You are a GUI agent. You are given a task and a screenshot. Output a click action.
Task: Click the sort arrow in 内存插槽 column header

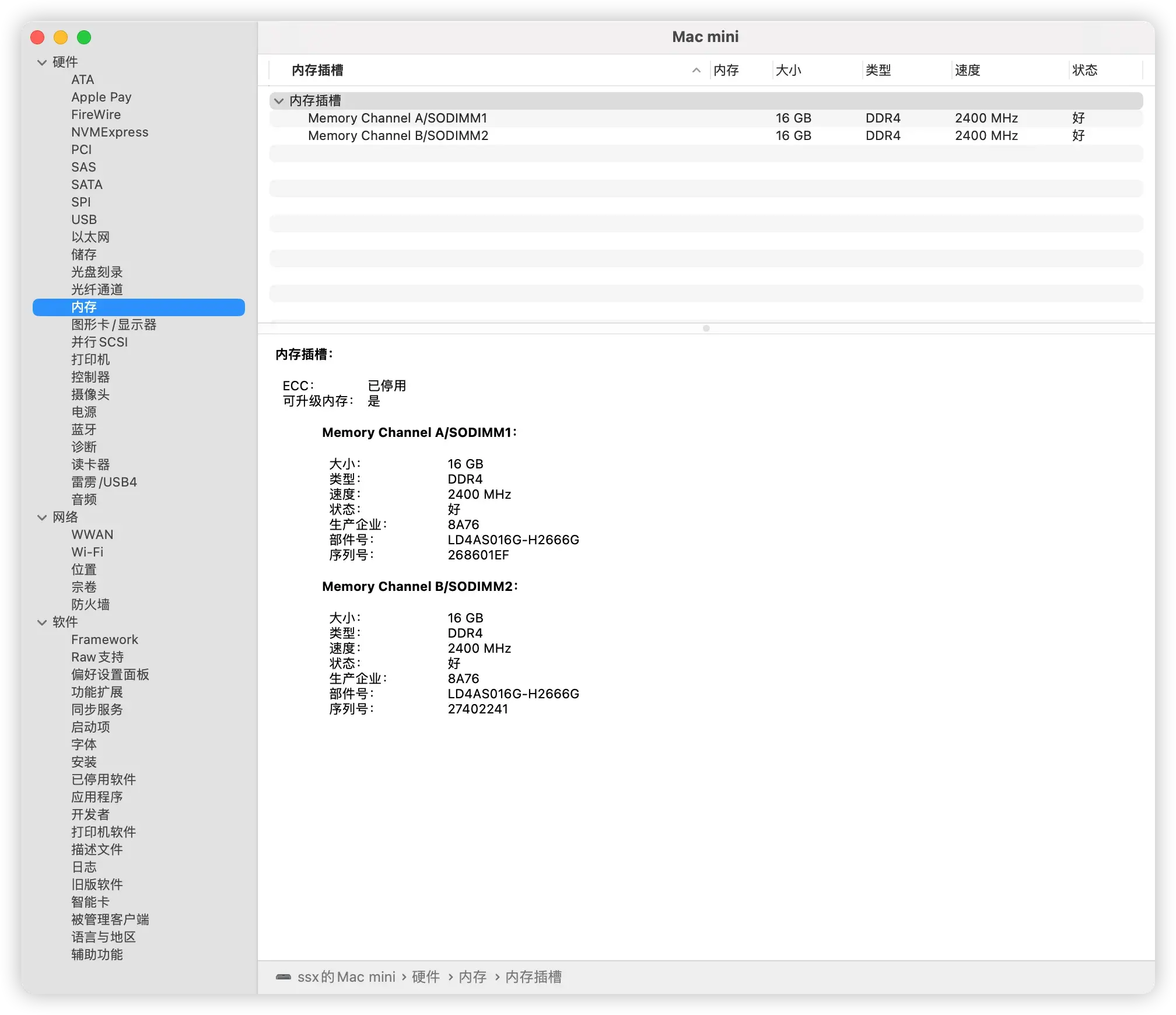tap(696, 71)
